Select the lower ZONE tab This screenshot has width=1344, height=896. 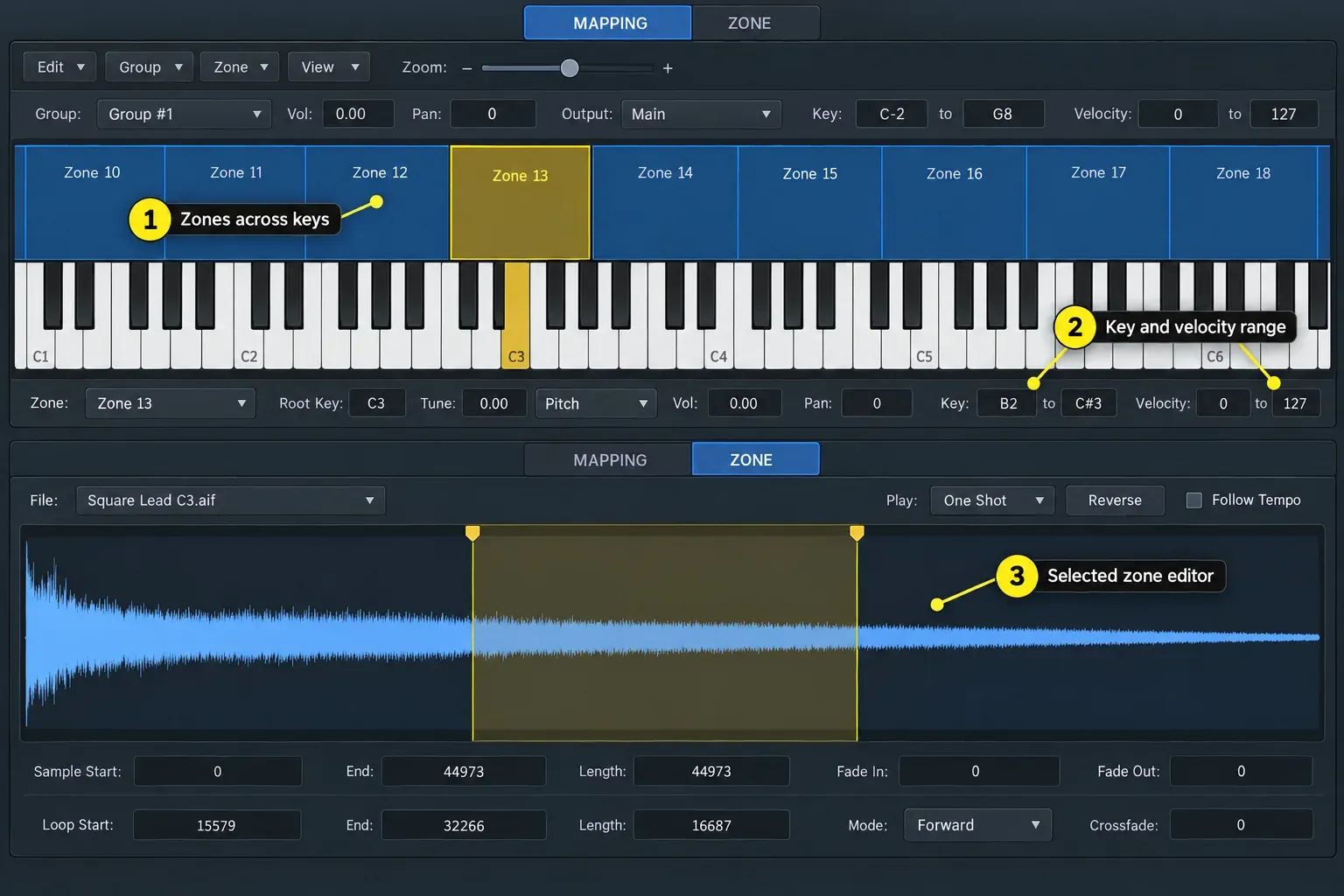tap(755, 459)
